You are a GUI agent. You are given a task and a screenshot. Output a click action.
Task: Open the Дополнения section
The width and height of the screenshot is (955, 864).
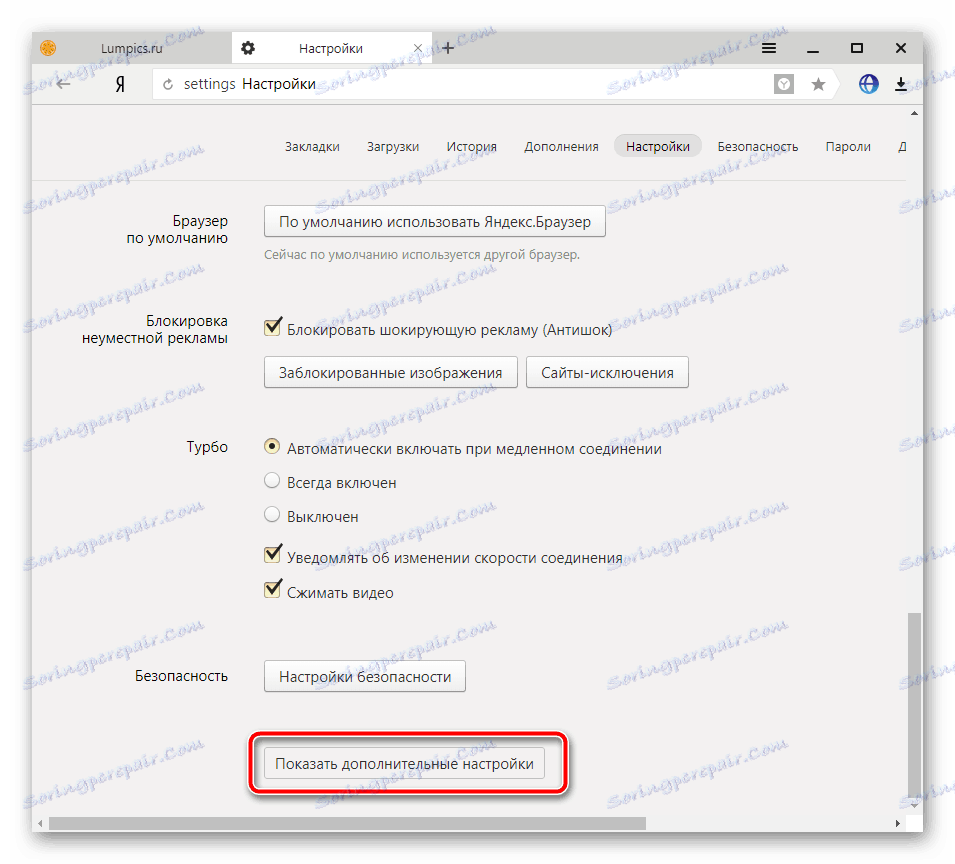click(561, 147)
